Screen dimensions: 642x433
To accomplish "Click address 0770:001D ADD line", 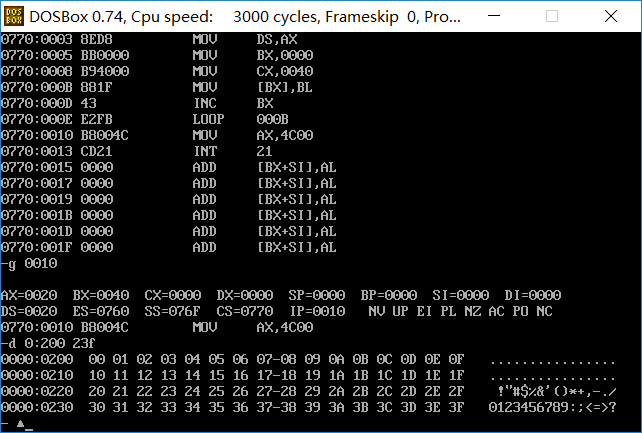I will pos(169,231).
